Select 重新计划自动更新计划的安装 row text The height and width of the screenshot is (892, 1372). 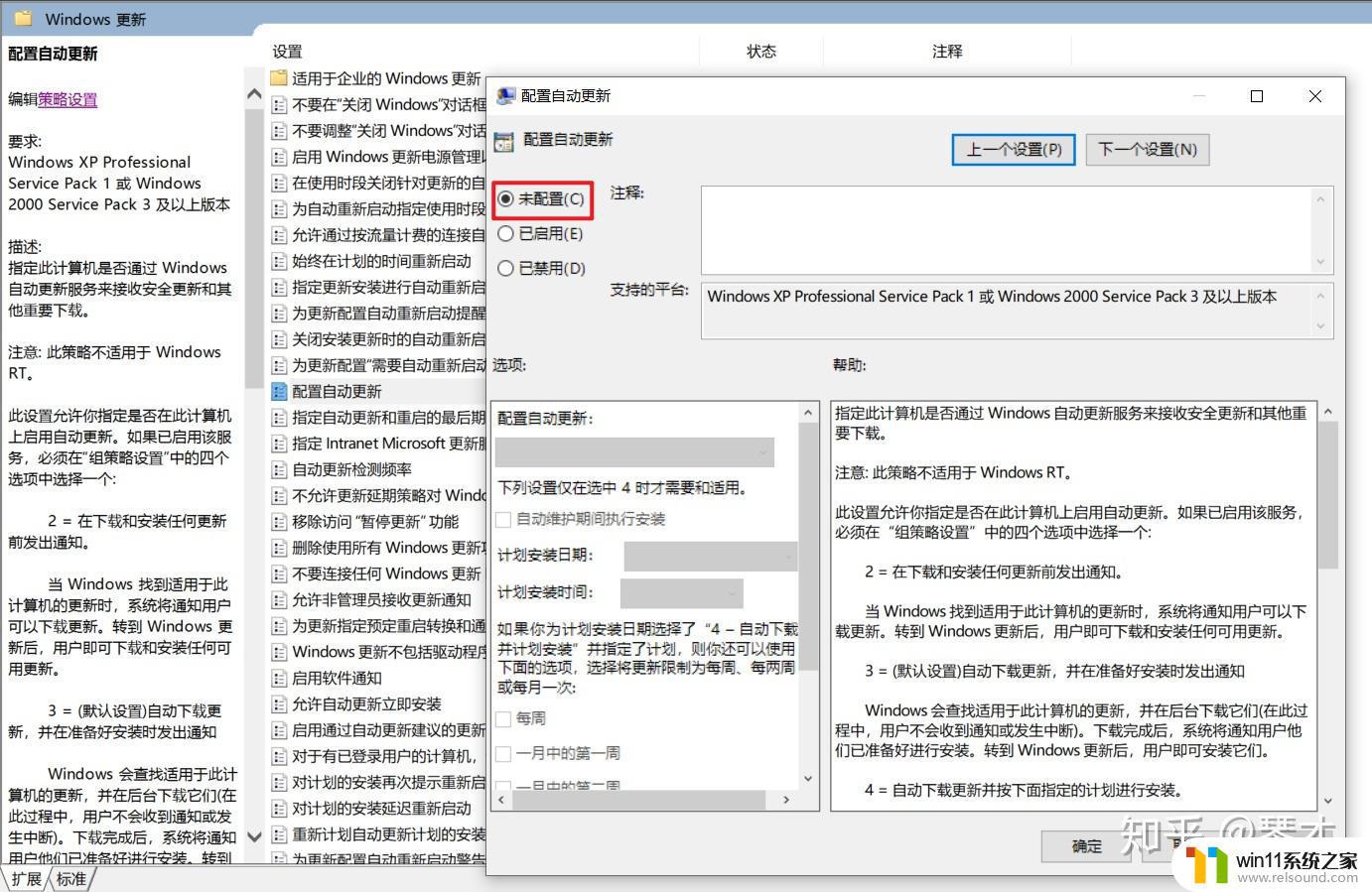(x=388, y=834)
